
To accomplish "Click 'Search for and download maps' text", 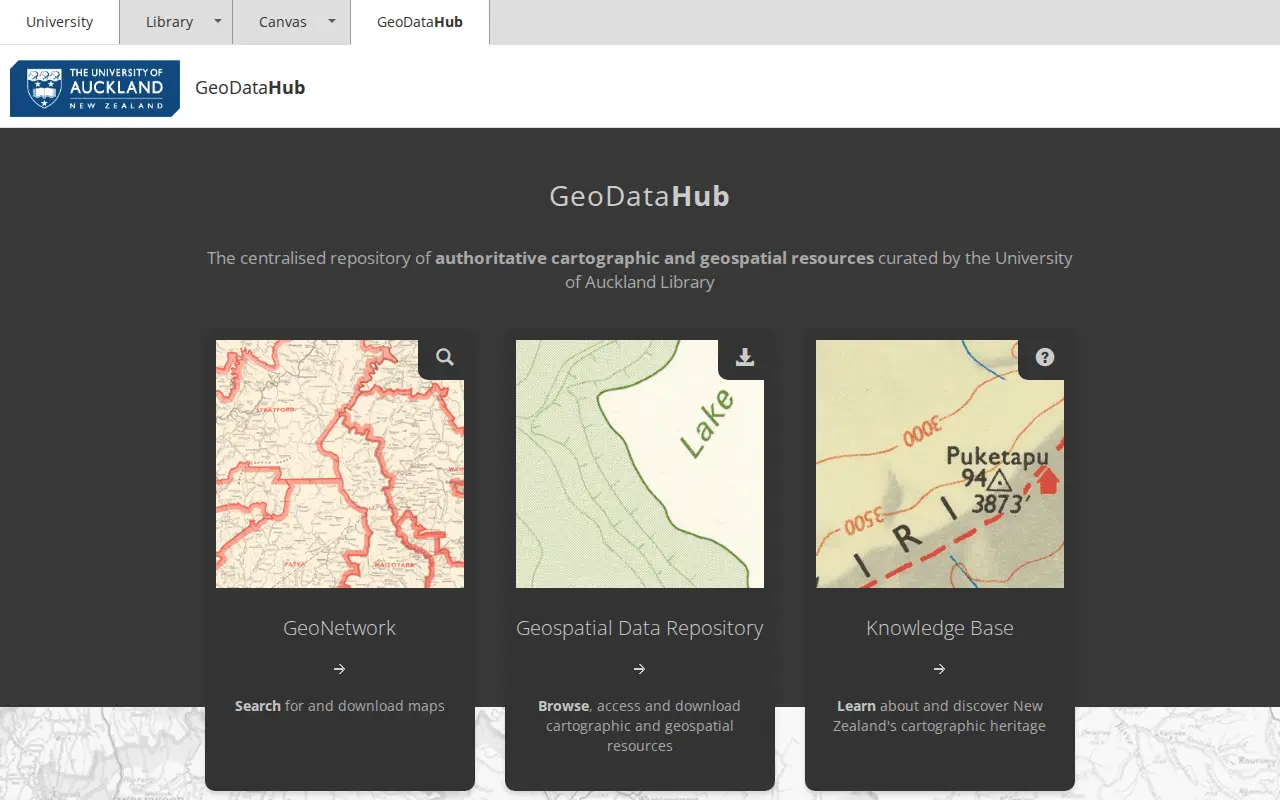I will [x=340, y=706].
